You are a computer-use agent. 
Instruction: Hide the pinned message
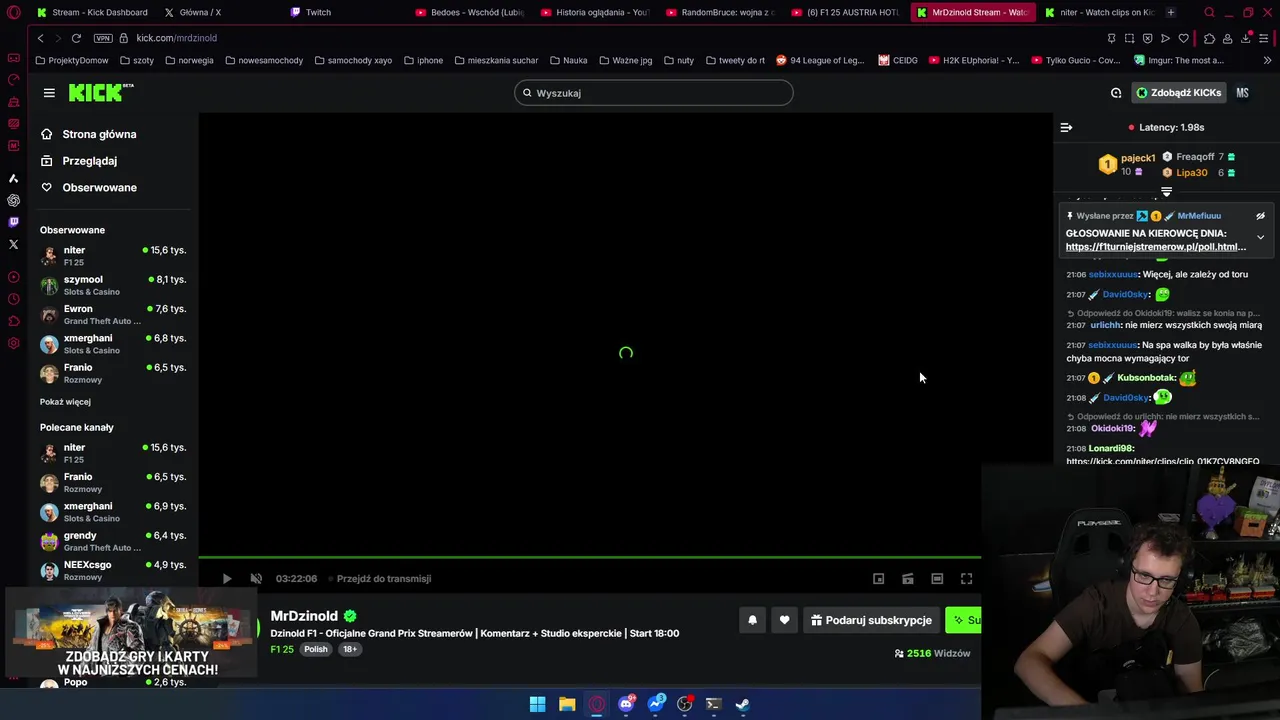pos(1260,216)
